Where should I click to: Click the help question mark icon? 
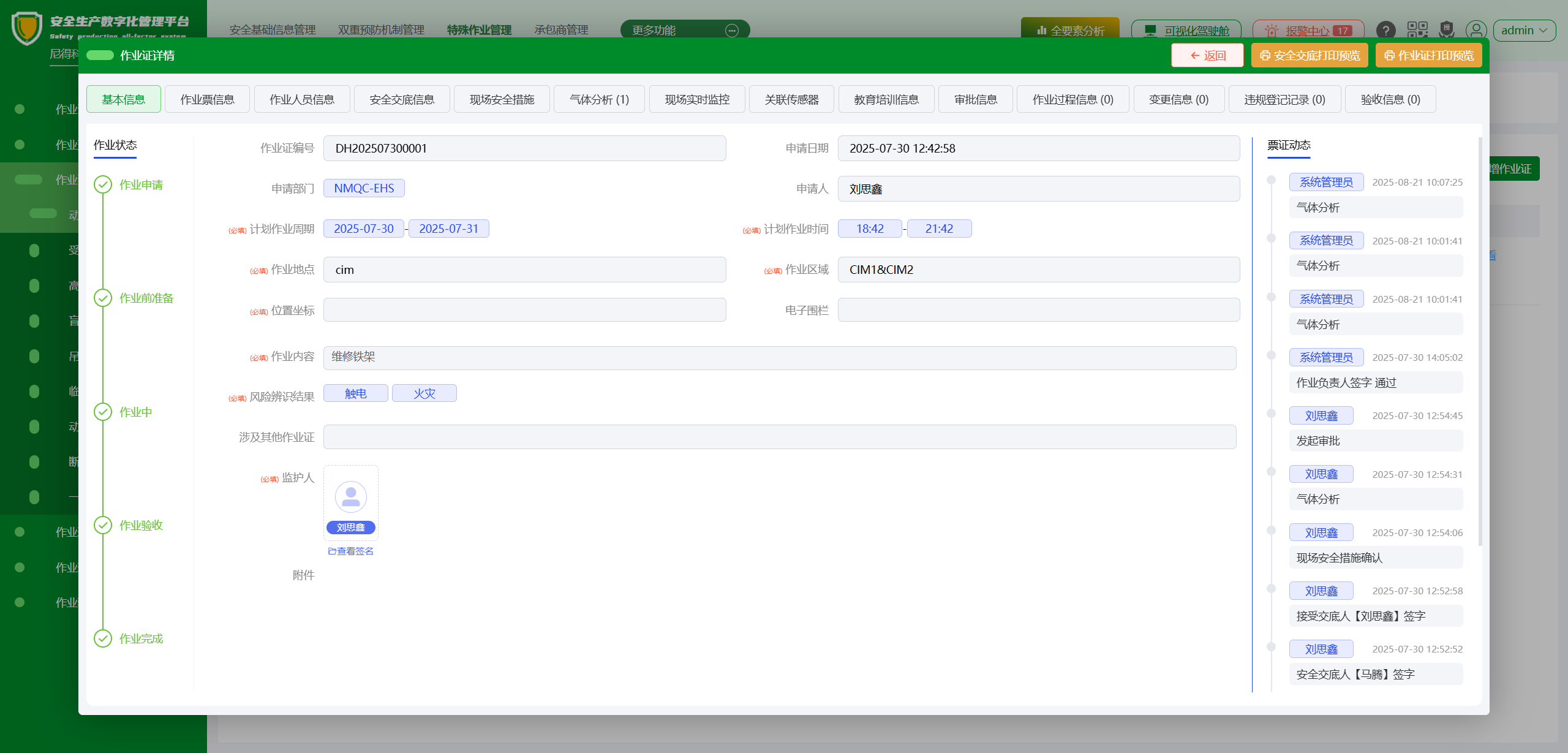(x=1385, y=30)
